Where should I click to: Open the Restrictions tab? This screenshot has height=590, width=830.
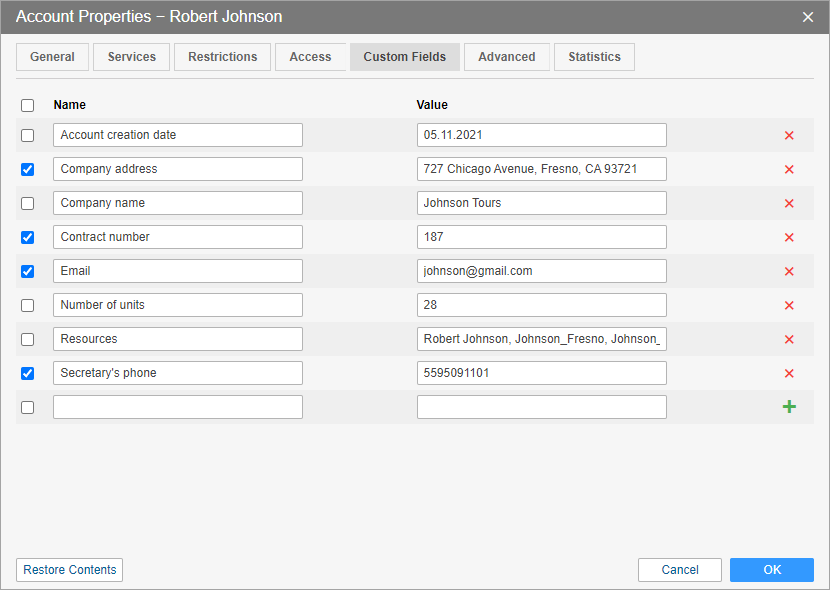222,57
